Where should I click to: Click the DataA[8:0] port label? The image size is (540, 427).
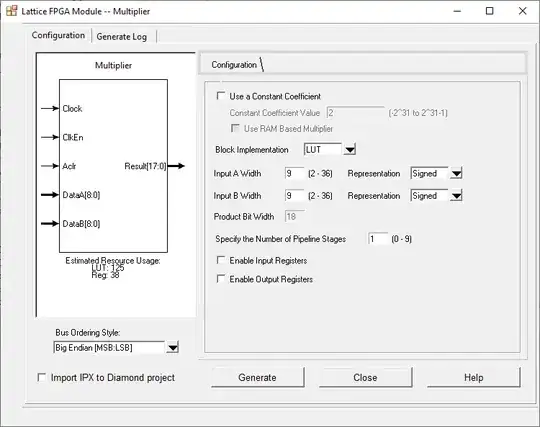click(x=81, y=195)
